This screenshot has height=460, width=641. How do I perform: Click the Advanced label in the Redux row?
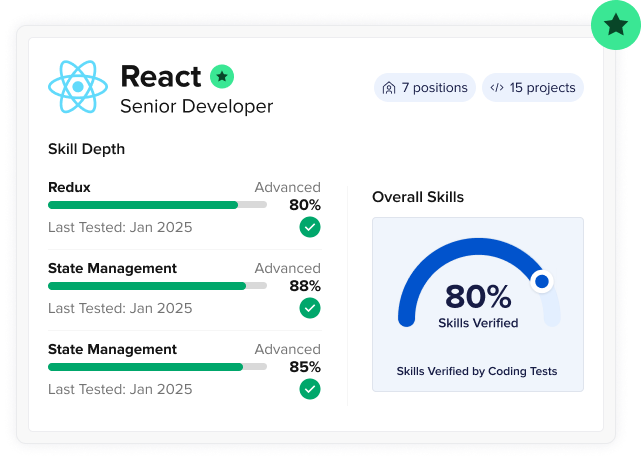point(288,187)
